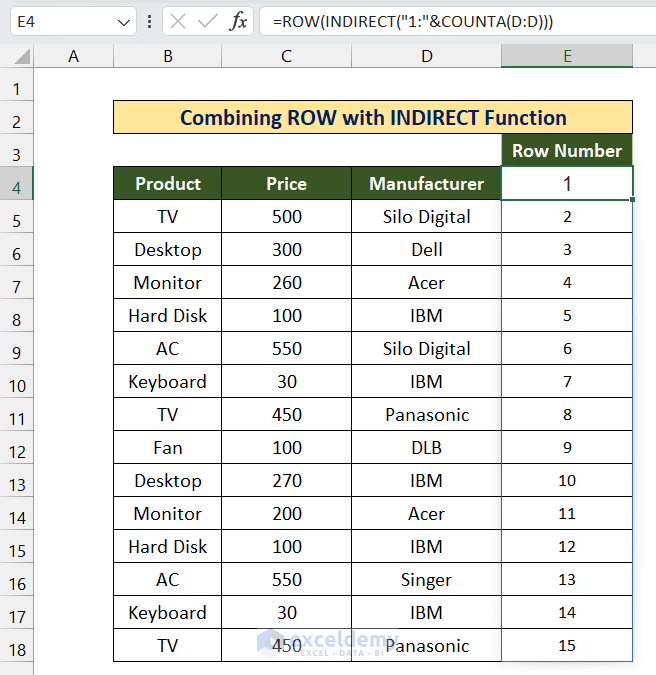The width and height of the screenshot is (656, 675).
Task: Select the cell with price 270
Action: (x=287, y=480)
